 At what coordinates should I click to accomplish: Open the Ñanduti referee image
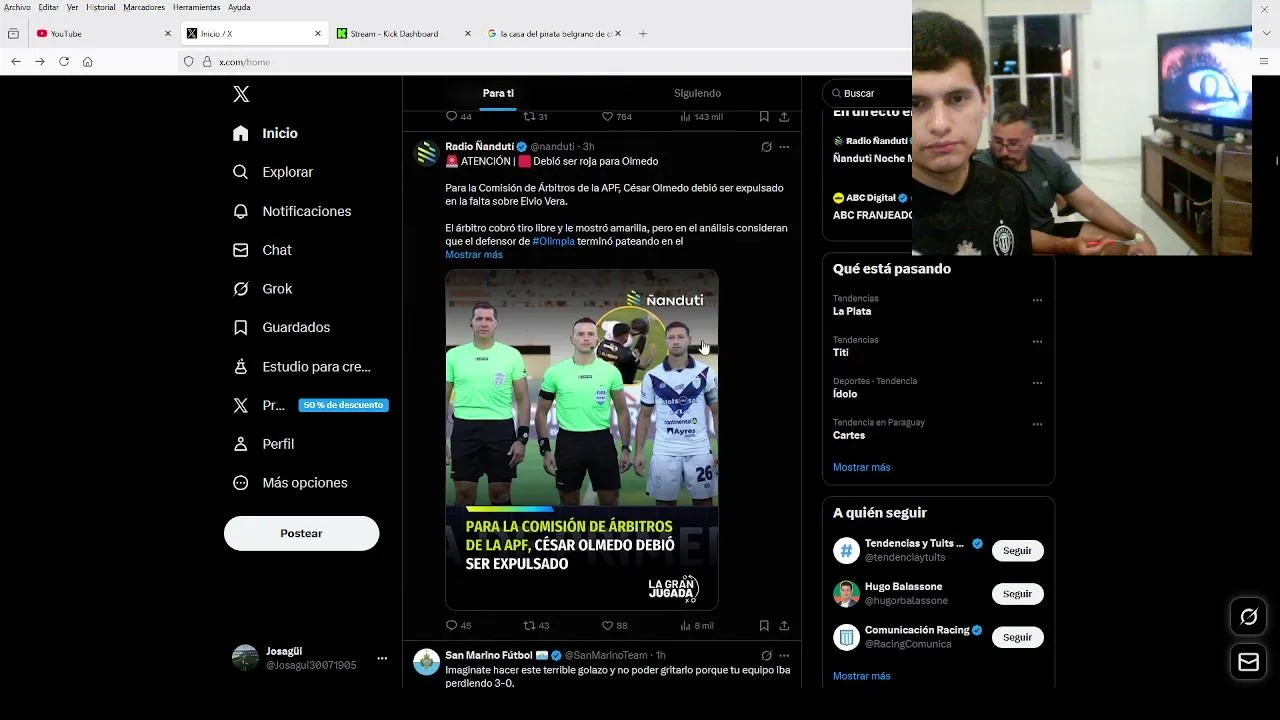point(581,439)
